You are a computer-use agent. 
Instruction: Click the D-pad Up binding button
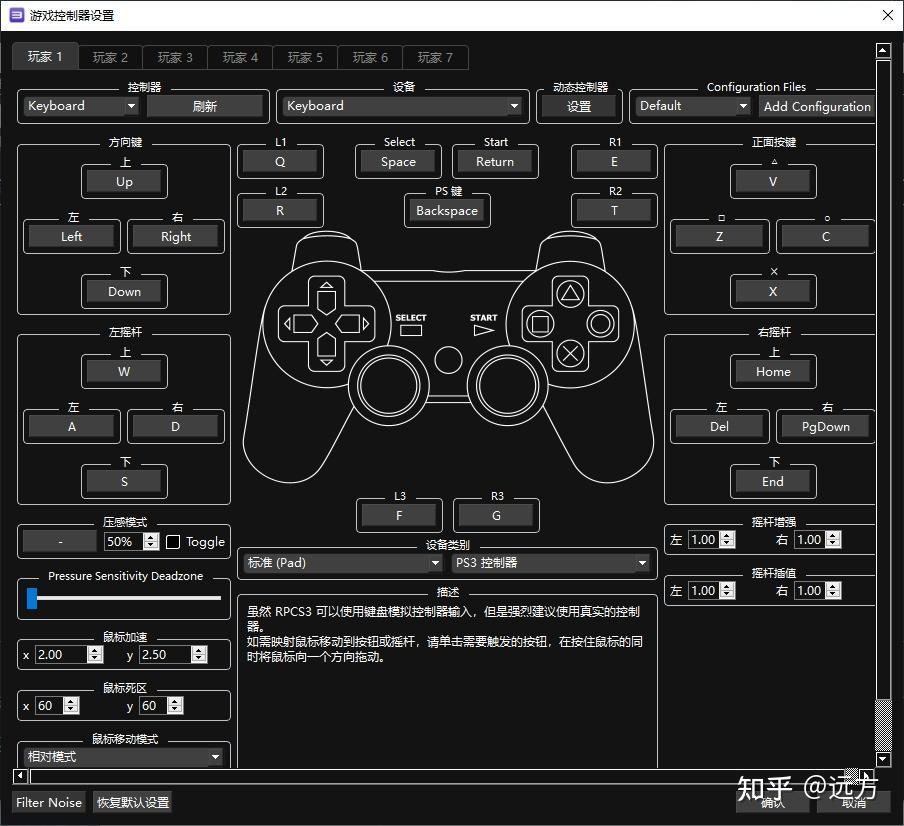click(x=124, y=182)
